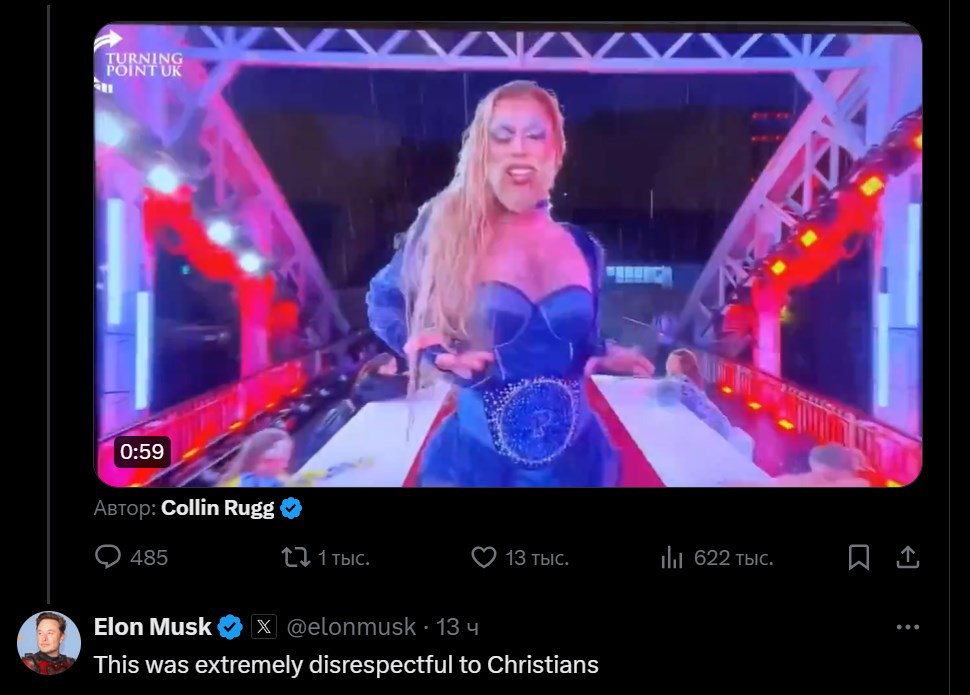Open the share post menu
Viewport: 970px width, 695px height.
click(x=907, y=557)
